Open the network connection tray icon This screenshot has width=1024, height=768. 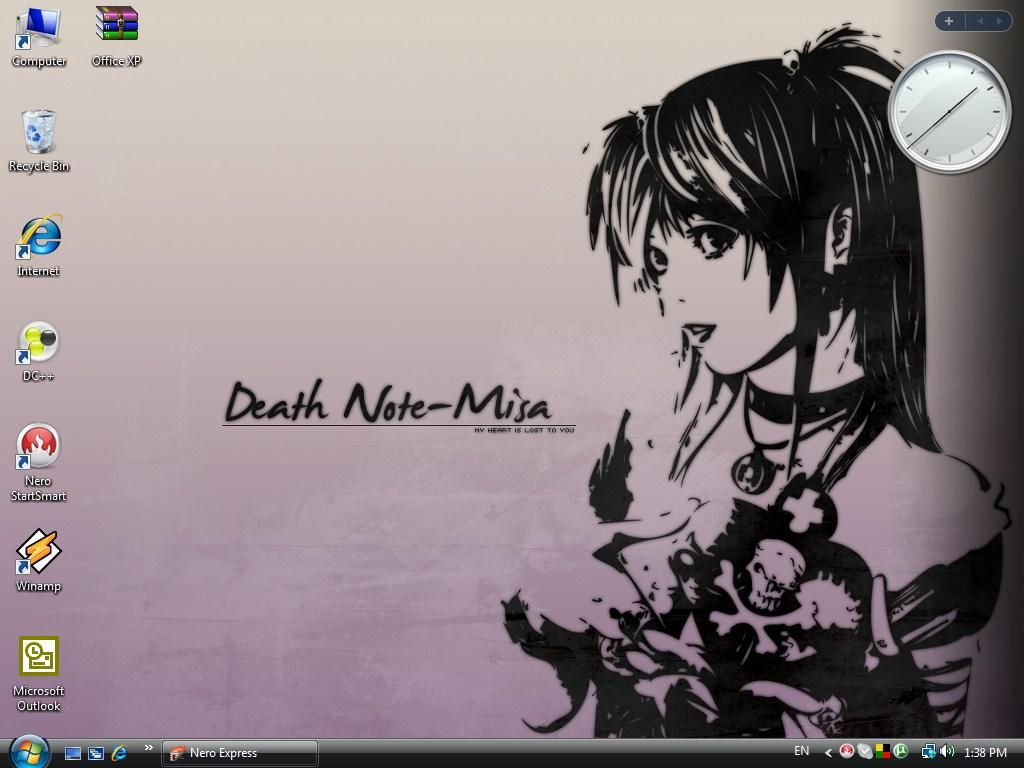(928, 752)
